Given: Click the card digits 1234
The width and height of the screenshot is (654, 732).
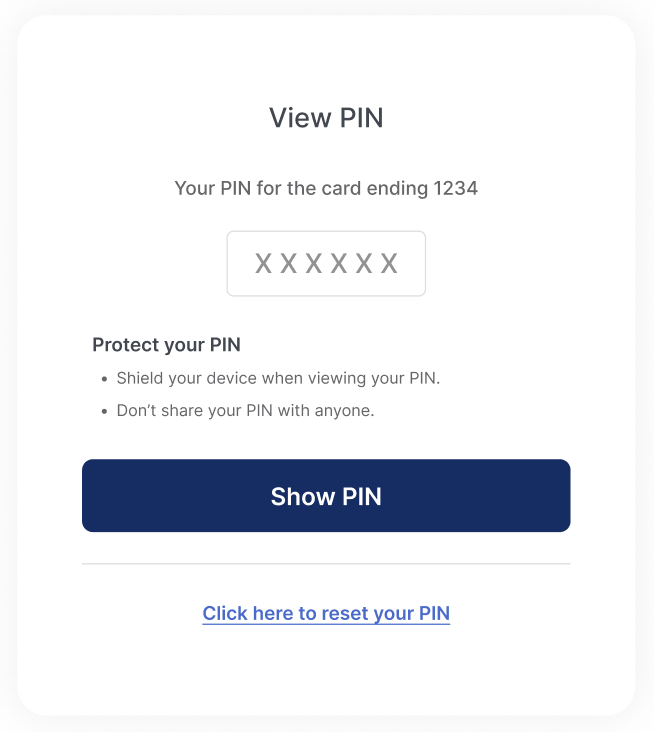Looking at the screenshot, I should (x=456, y=188).
